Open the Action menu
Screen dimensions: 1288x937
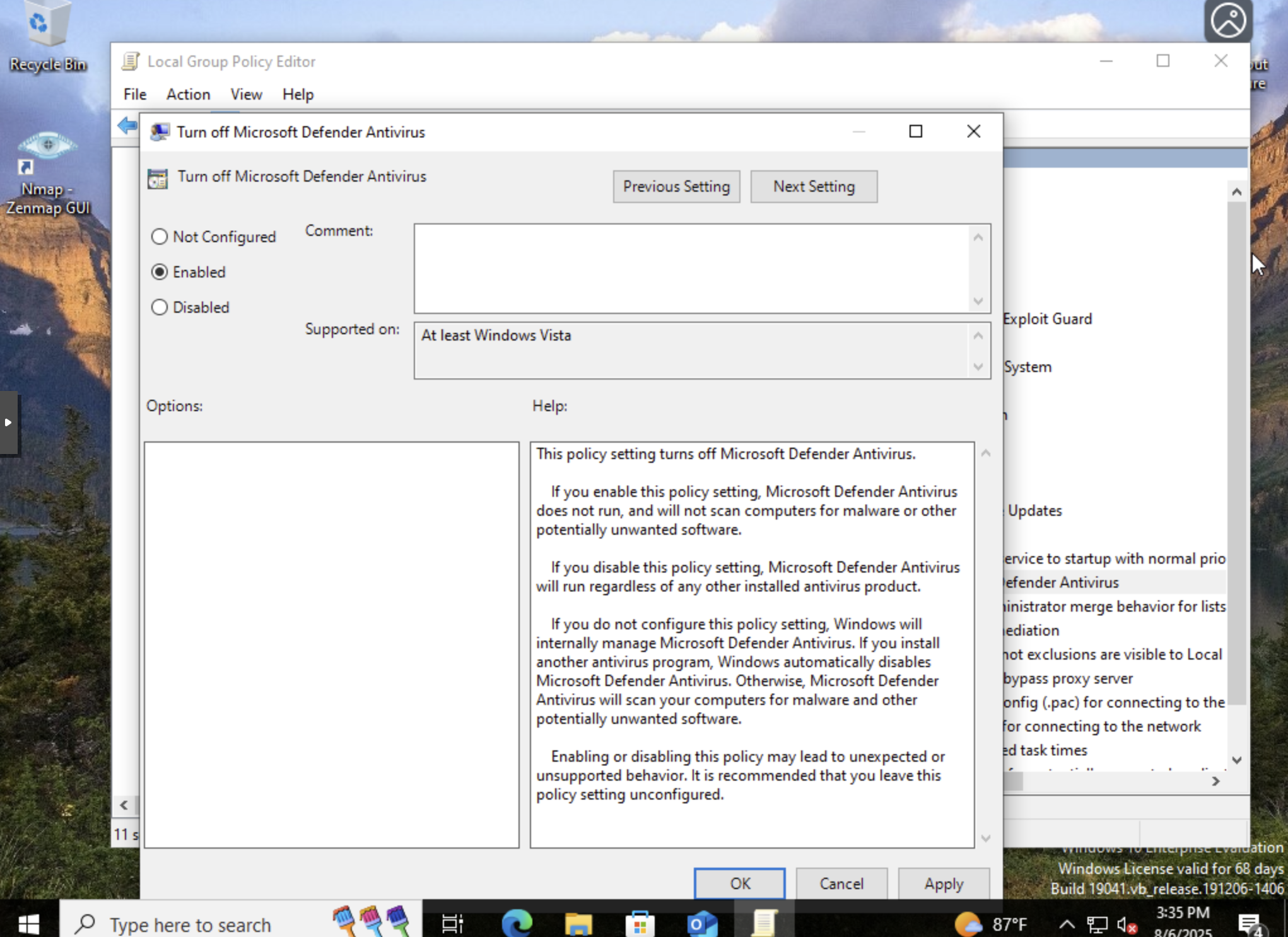(188, 94)
